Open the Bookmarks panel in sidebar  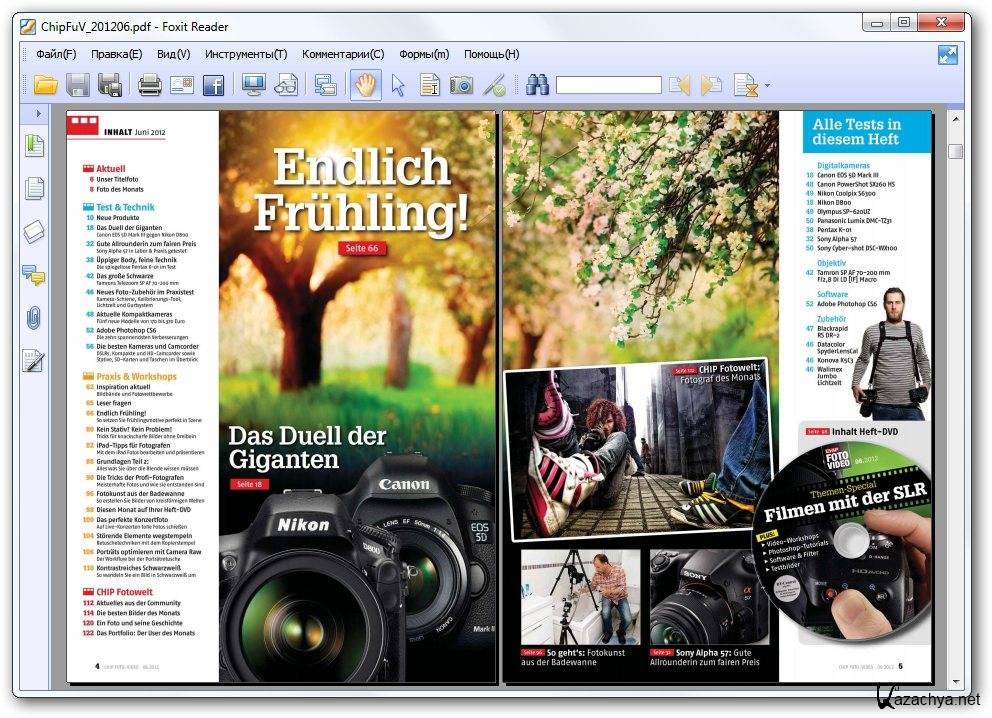coord(35,146)
